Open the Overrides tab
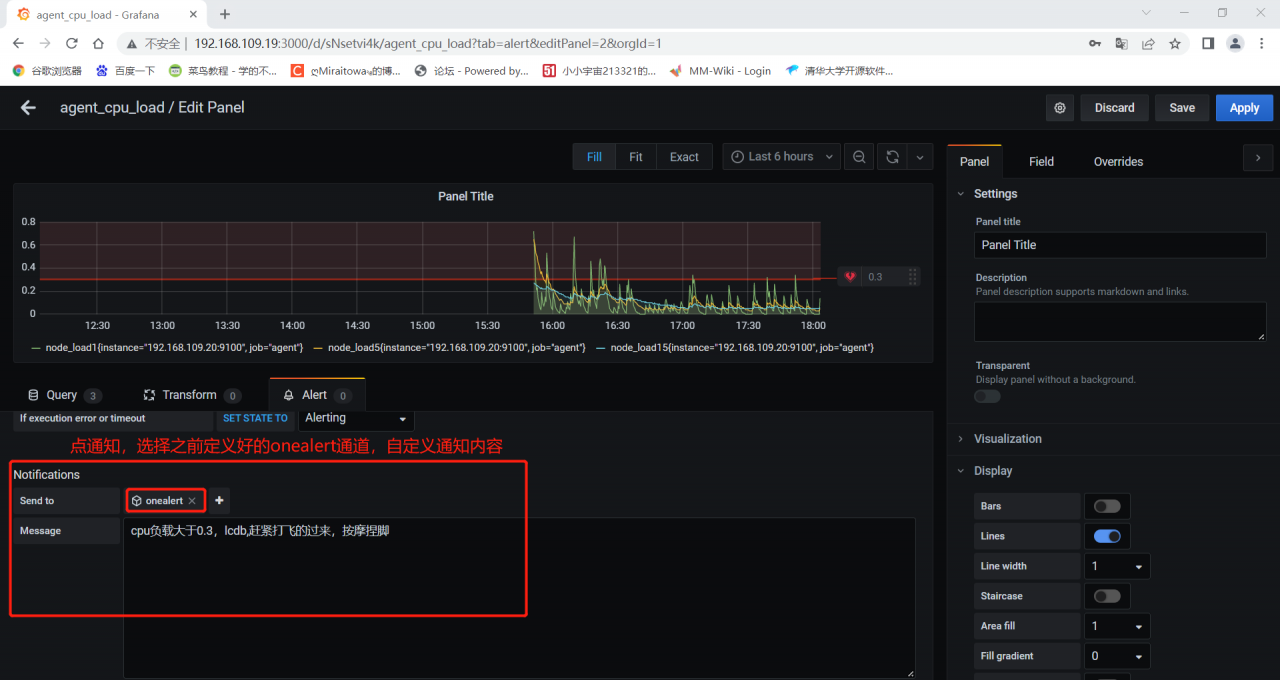This screenshot has width=1280, height=680. 1118,161
